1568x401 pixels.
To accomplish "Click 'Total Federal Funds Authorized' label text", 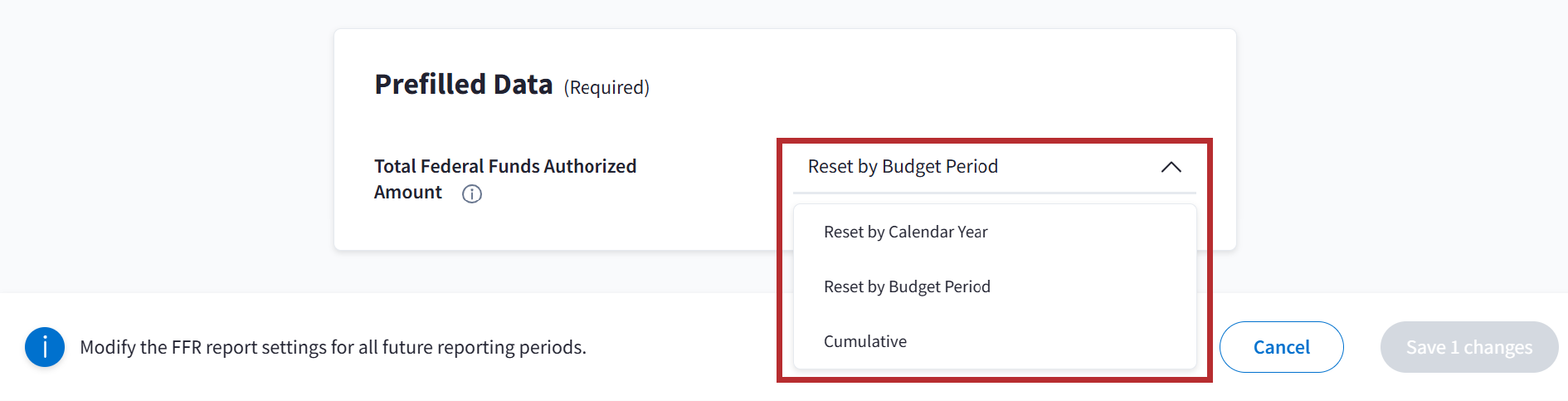I will (505, 166).
